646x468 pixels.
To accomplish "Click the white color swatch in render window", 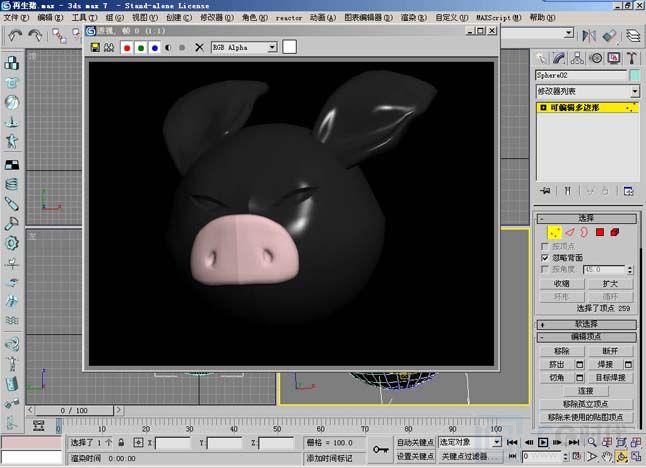I will 289,47.
